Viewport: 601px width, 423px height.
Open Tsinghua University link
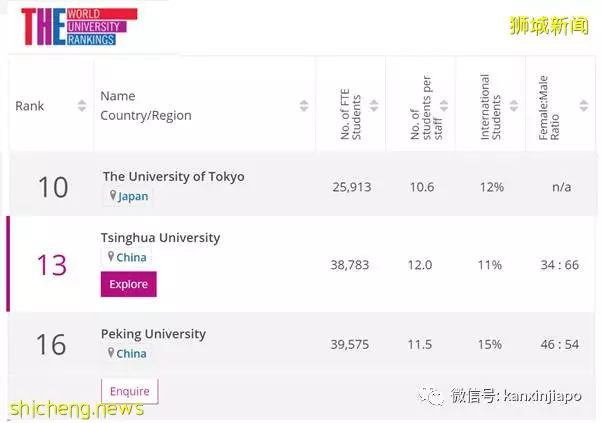pos(160,238)
